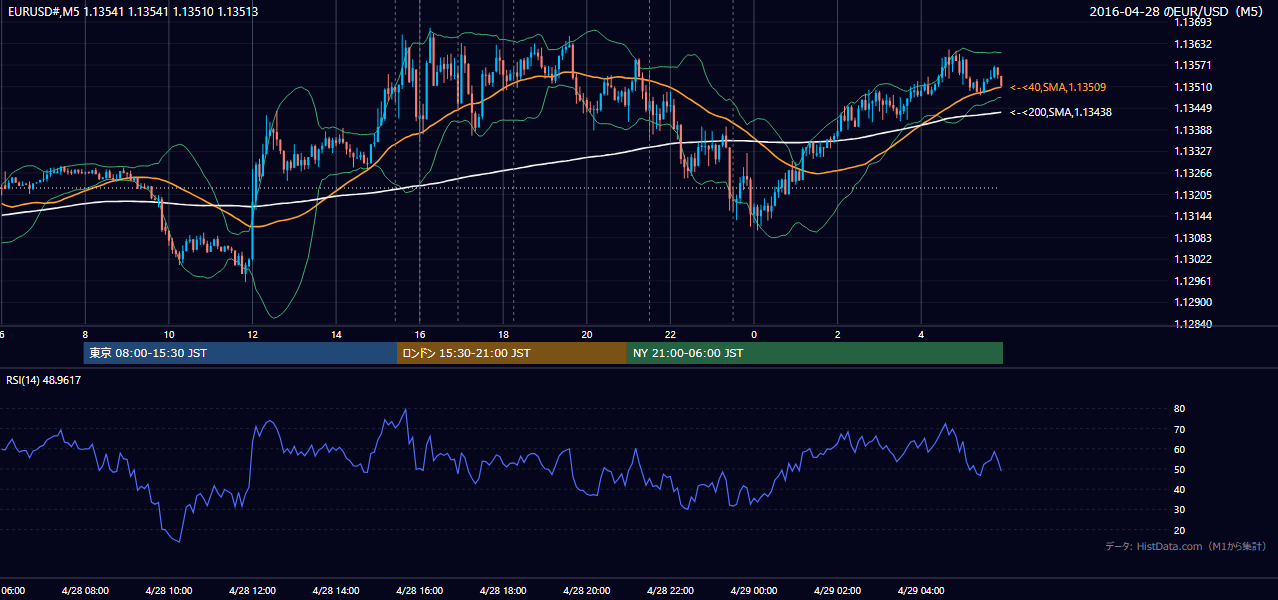The height and width of the screenshot is (600, 1278).
Task: Click the 2016-04-28 EUR/USD (M5) chart title
Action: (x=1177, y=12)
